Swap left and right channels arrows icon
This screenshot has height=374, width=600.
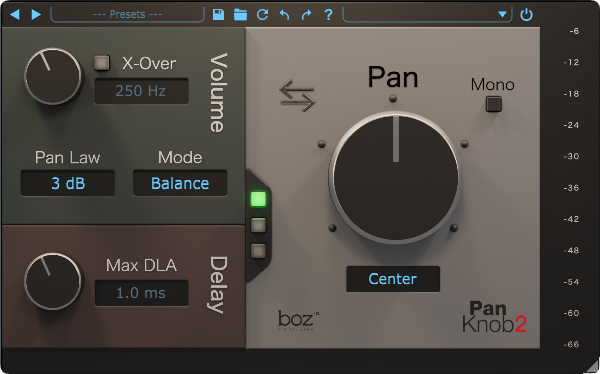[297, 96]
